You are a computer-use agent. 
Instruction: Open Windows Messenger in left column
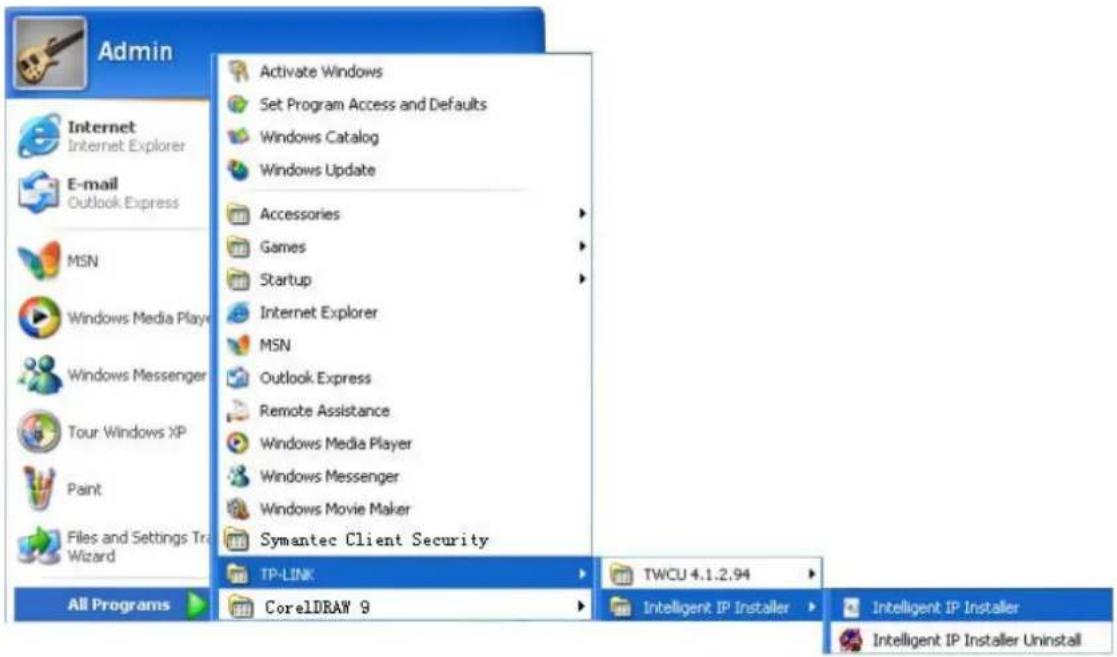(x=113, y=375)
